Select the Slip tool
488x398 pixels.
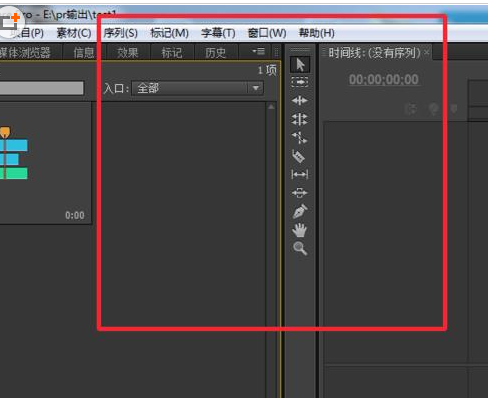300,174
